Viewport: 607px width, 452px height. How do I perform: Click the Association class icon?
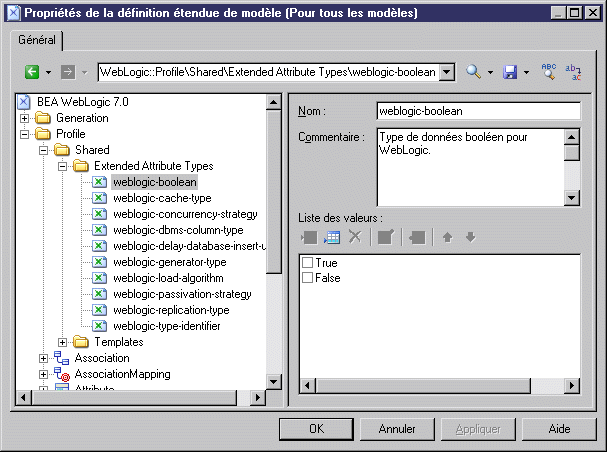click(x=61, y=358)
